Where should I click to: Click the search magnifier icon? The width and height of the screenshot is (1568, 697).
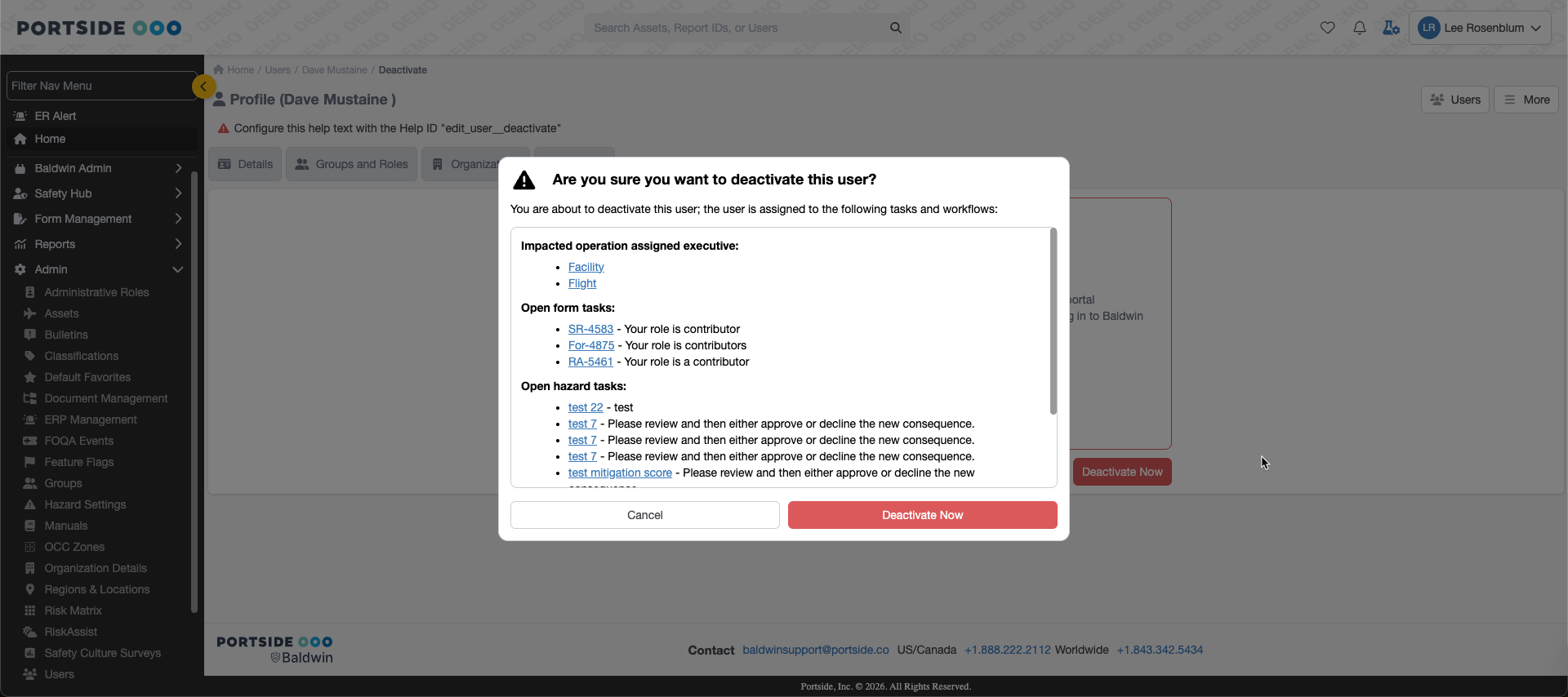point(895,28)
